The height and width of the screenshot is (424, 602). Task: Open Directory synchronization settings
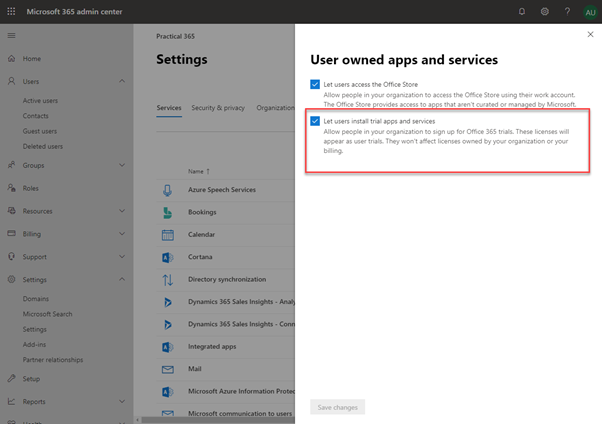pyautogui.click(x=227, y=279)
